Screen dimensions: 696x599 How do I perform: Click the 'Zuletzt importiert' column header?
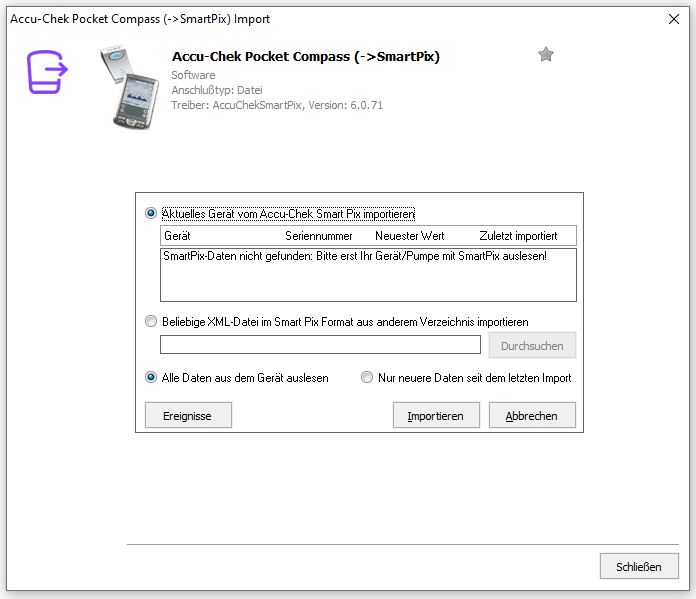[x=518, y=236]
